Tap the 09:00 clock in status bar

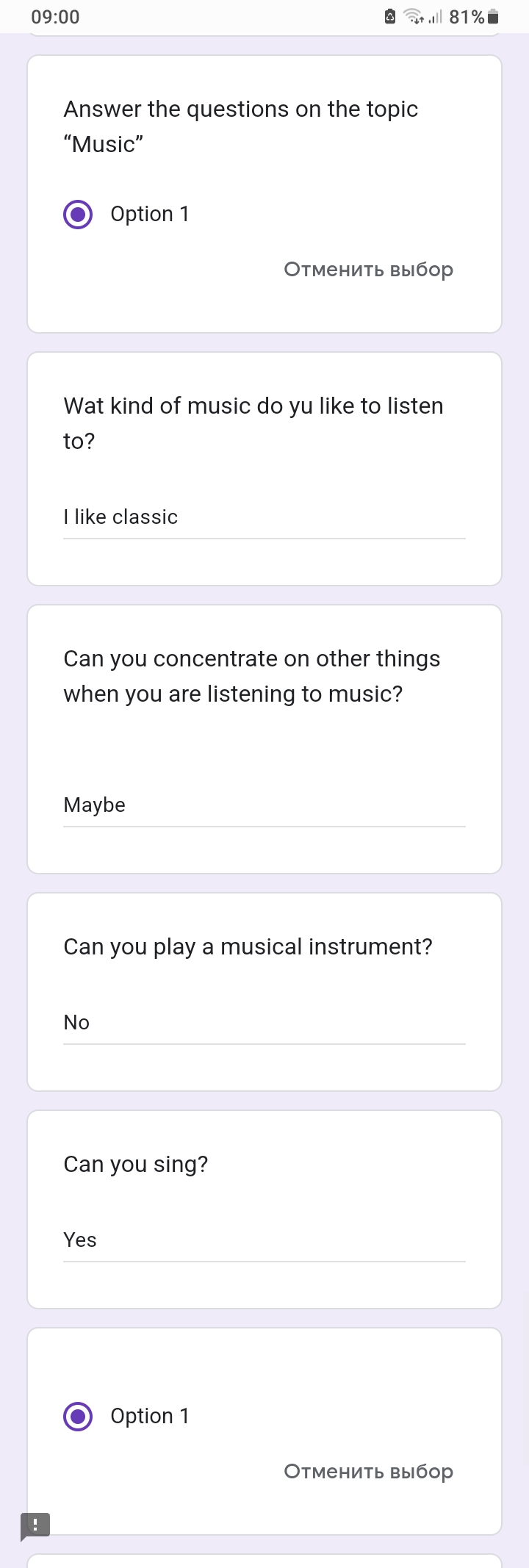[55, 17]
